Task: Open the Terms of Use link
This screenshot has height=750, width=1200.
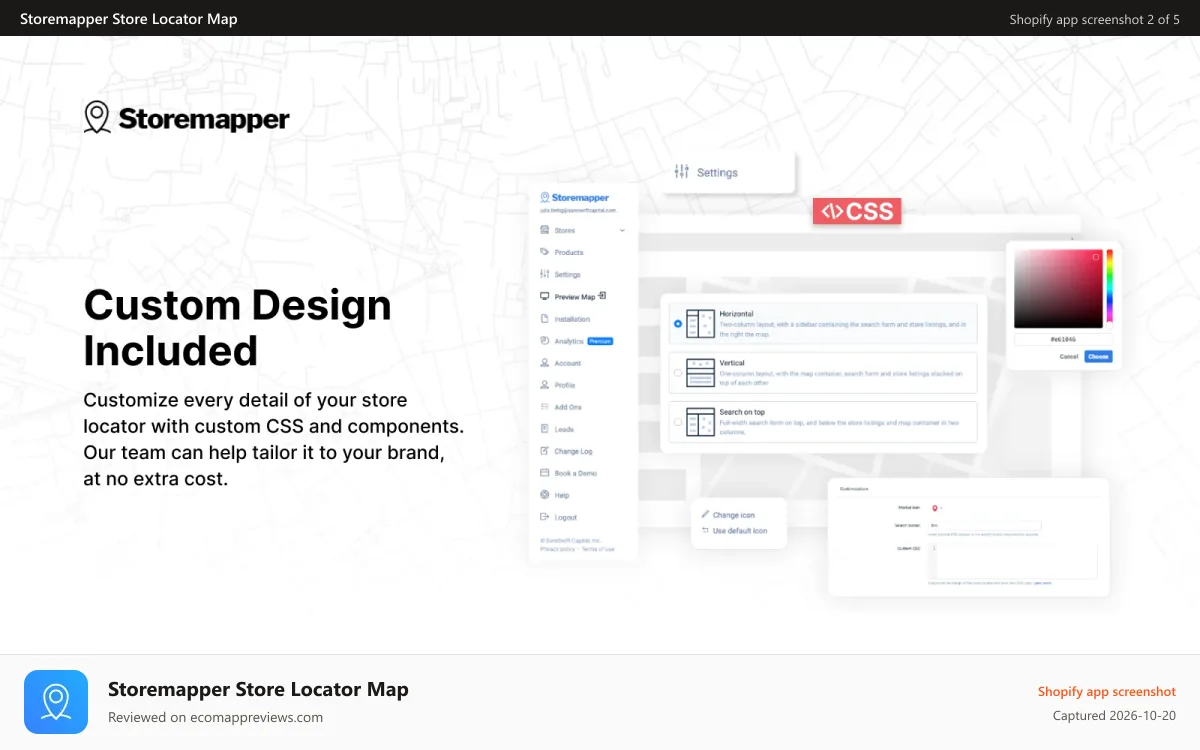Action: (598, 549)
